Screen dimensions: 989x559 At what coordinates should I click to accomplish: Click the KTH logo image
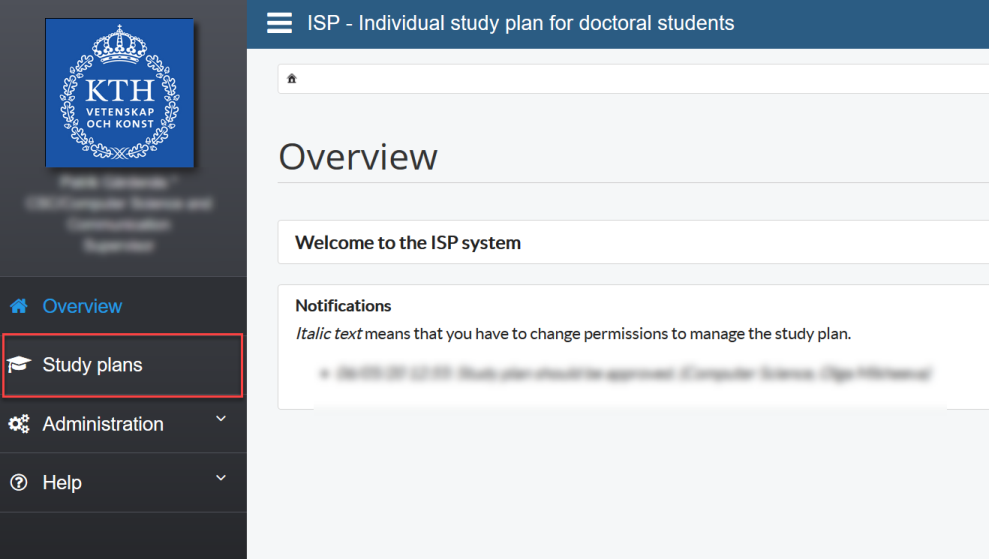pyautogui.click(x=120, y=93)
